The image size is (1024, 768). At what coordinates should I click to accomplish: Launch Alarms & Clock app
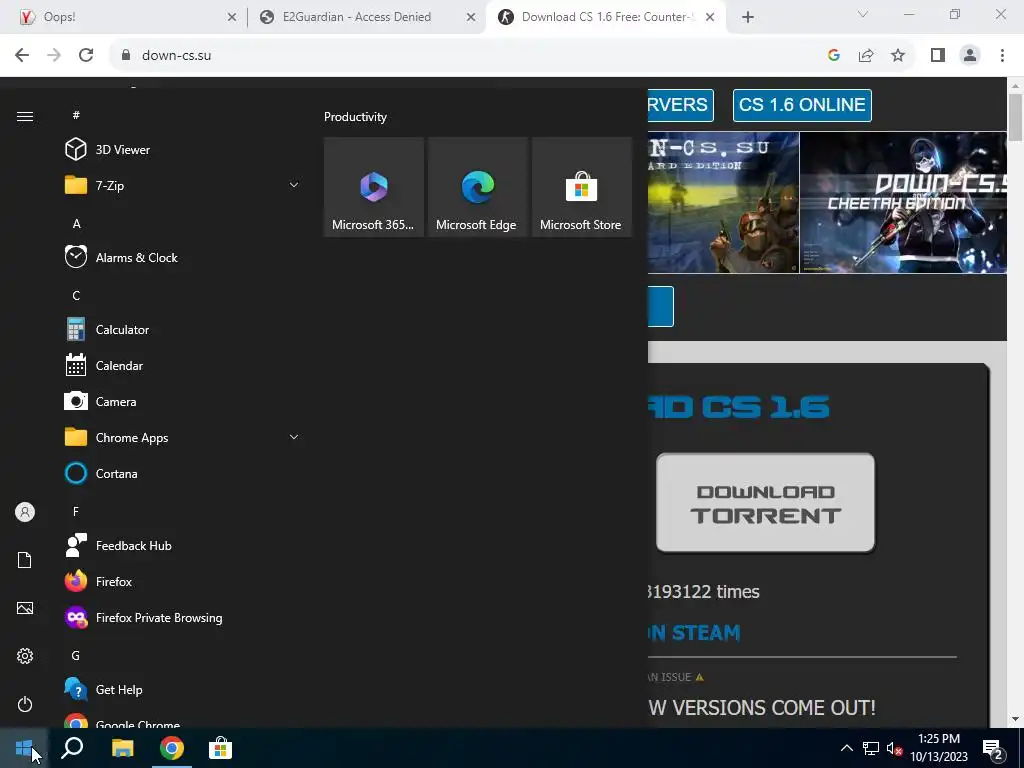[183, 257]
